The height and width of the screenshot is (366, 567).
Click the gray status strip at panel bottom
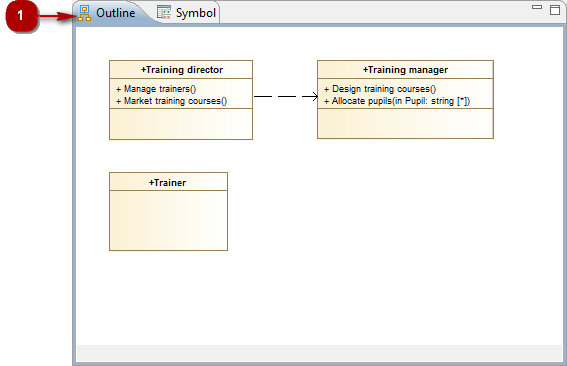pyautogui.click(x=319, y=353)
